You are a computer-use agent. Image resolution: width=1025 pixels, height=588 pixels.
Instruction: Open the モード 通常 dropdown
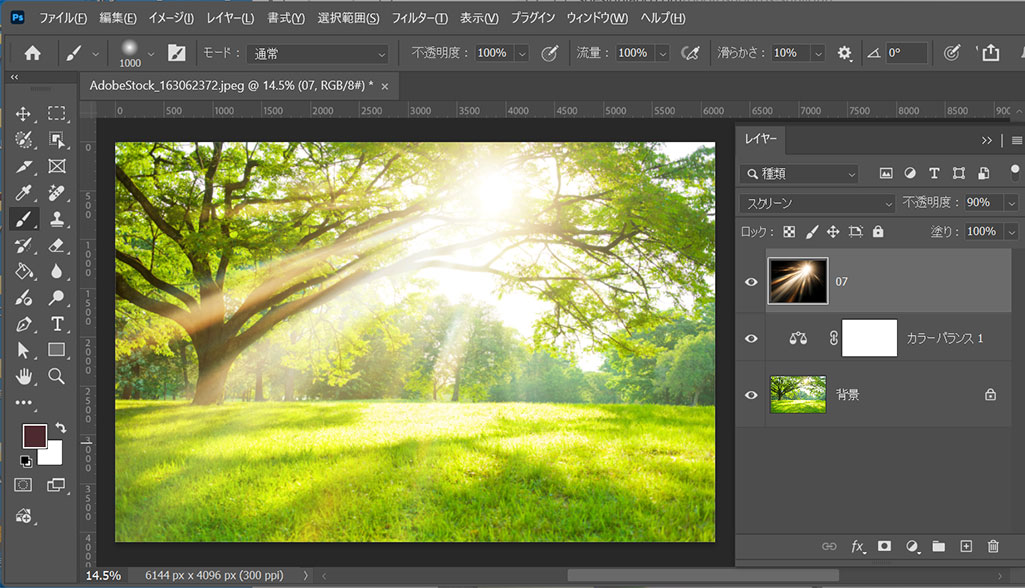318,54
